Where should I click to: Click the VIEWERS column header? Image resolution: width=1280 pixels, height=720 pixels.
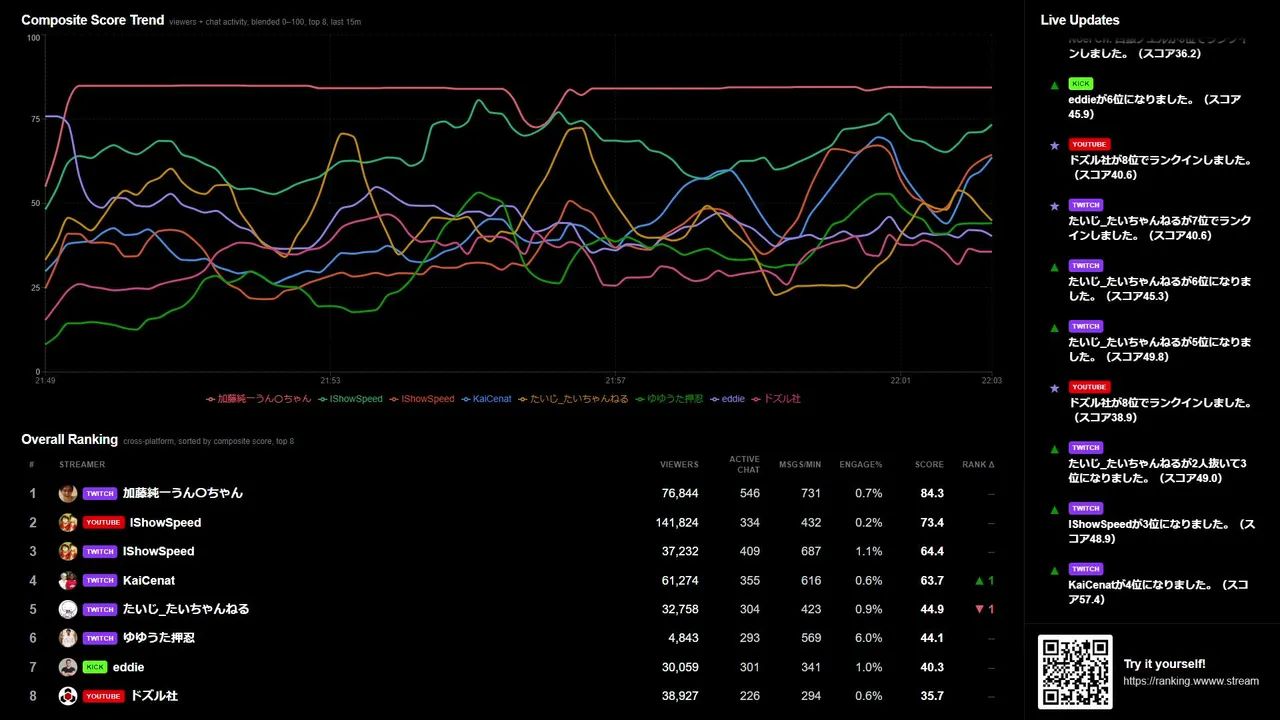tap(679, 465)
